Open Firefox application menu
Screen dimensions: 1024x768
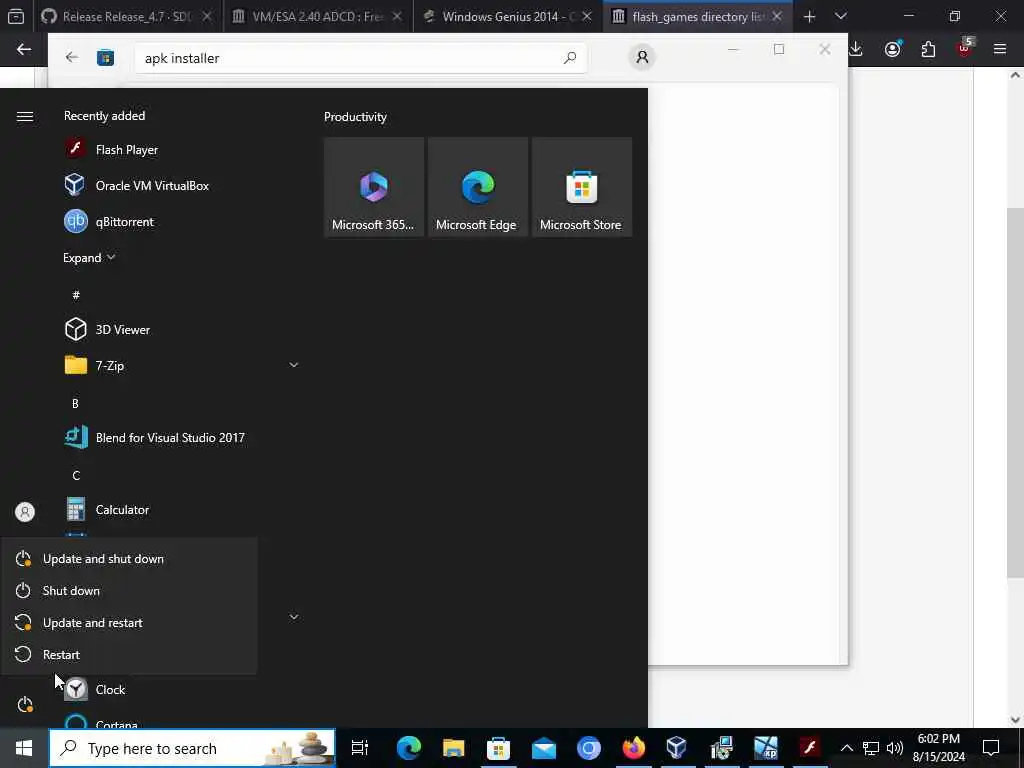[x=1000, y=49]
